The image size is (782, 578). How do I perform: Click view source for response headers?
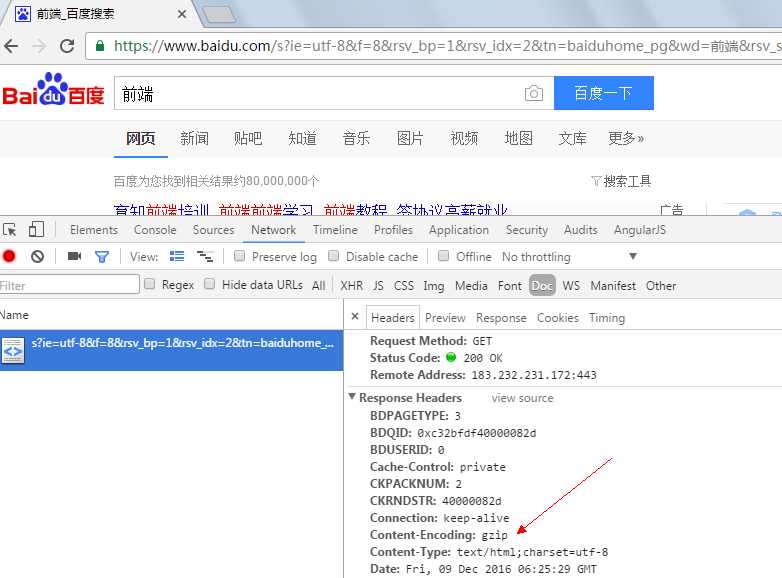tap(523, 398)
